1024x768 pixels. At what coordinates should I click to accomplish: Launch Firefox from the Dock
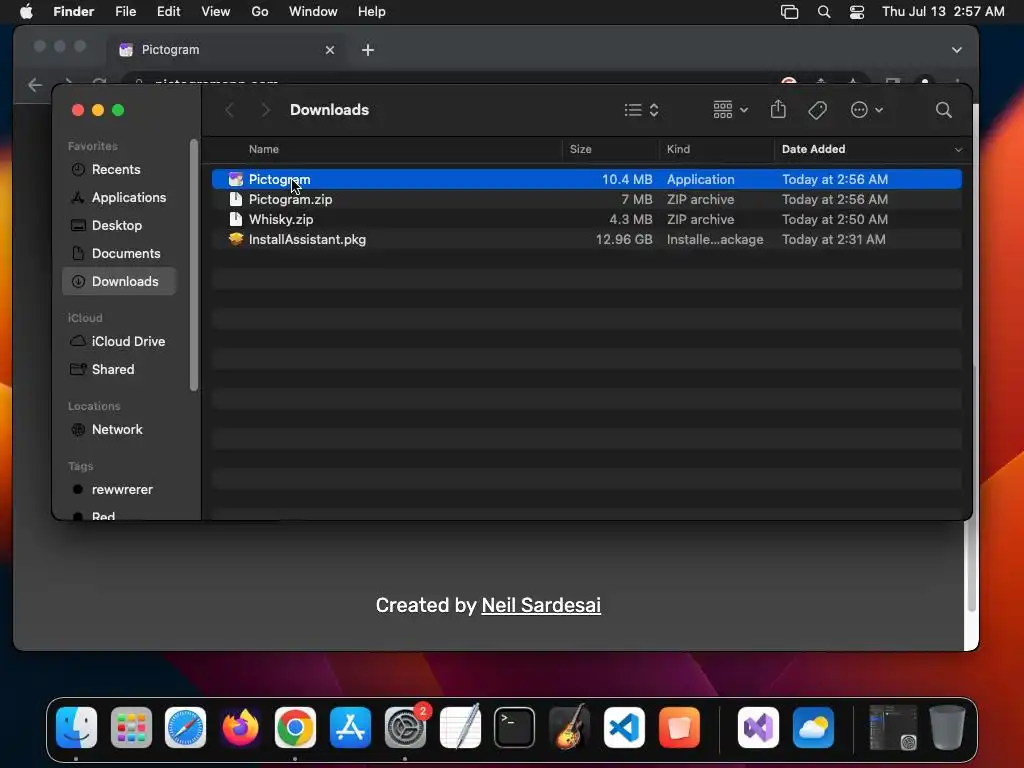[240, 727]
